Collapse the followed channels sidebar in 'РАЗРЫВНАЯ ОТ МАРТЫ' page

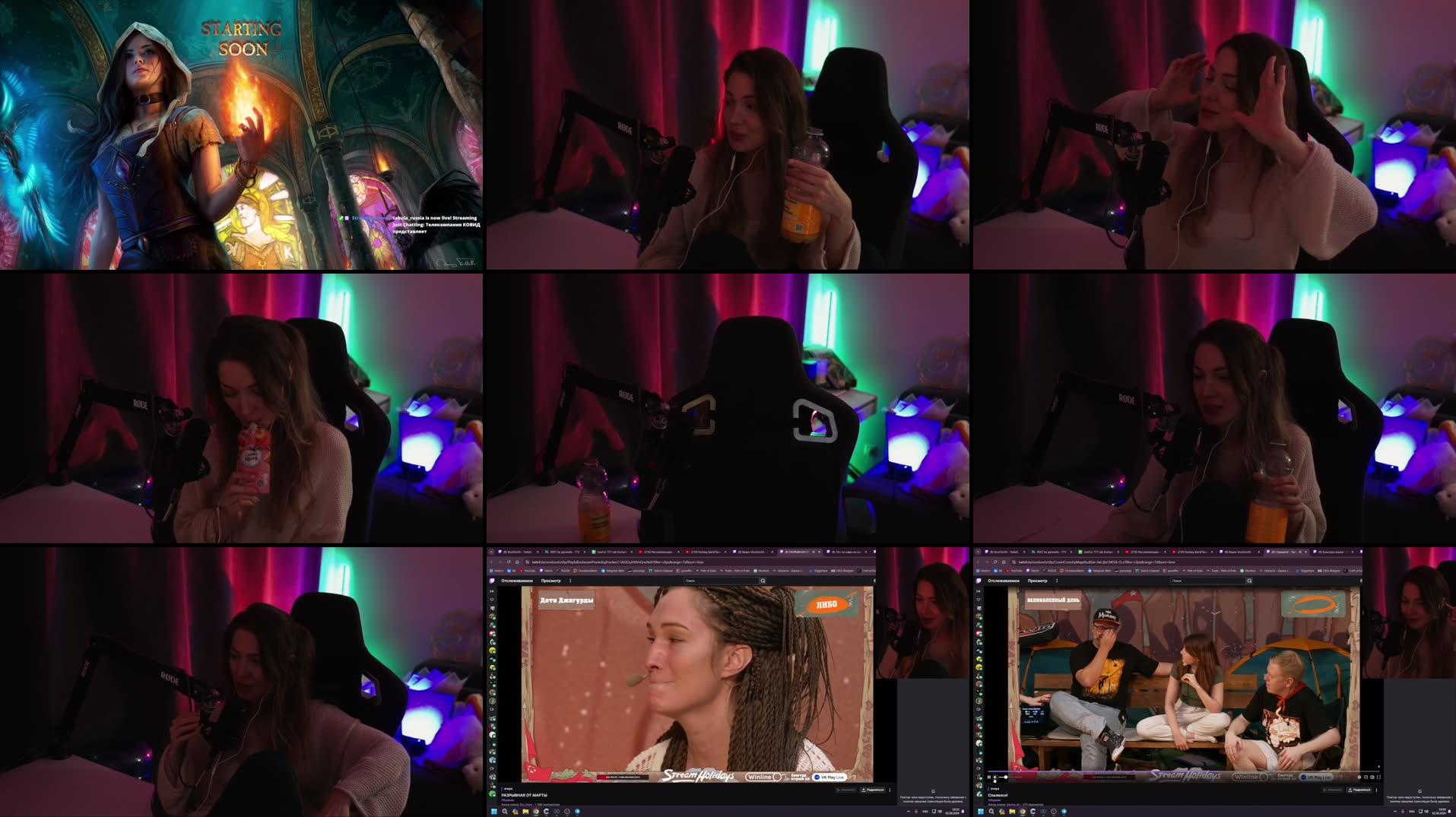tap(492, 591)
